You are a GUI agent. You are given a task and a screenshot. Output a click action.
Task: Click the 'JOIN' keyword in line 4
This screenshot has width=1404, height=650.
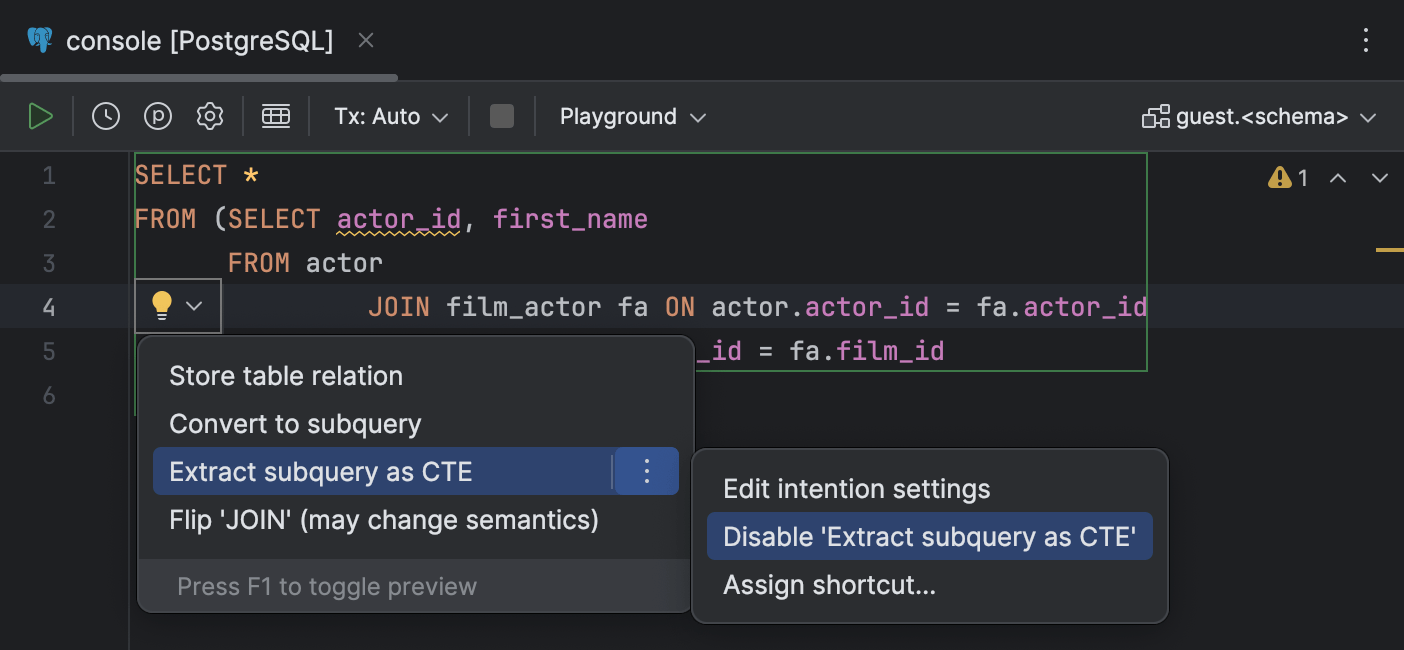(x=399, y=306)
